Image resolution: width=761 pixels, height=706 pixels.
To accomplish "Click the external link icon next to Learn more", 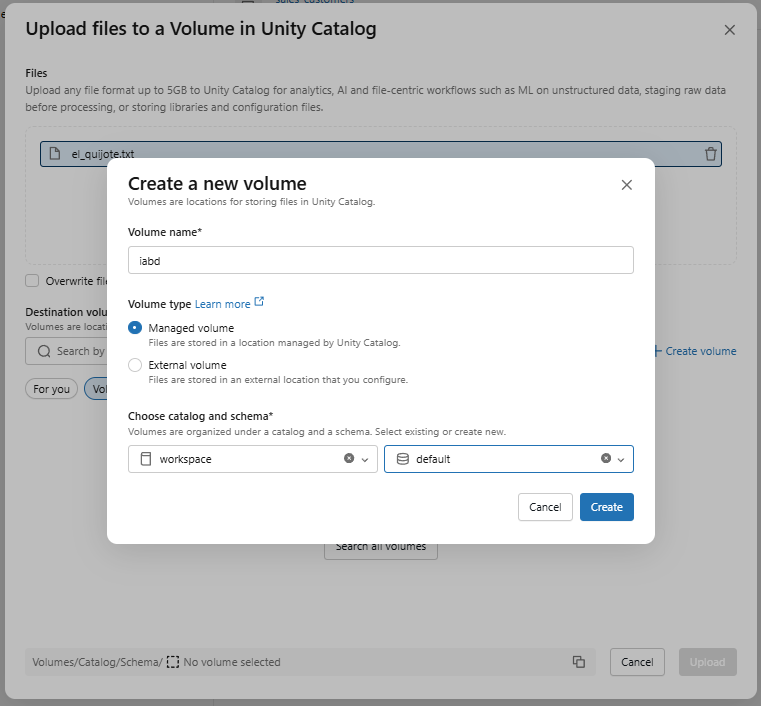I will pyautogui.click(x=259, y=302).
